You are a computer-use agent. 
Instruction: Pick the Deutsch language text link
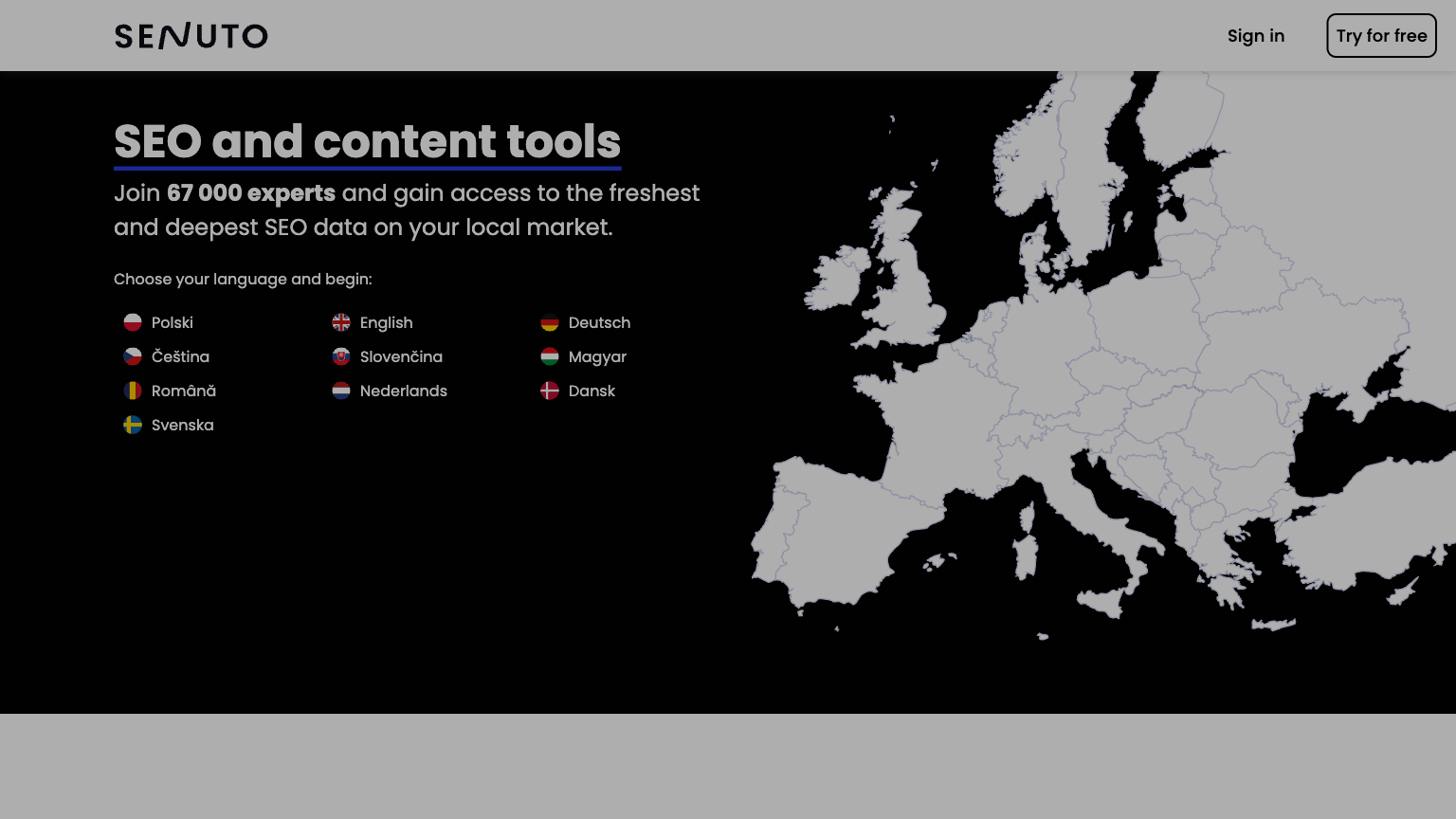pos(599,322)
